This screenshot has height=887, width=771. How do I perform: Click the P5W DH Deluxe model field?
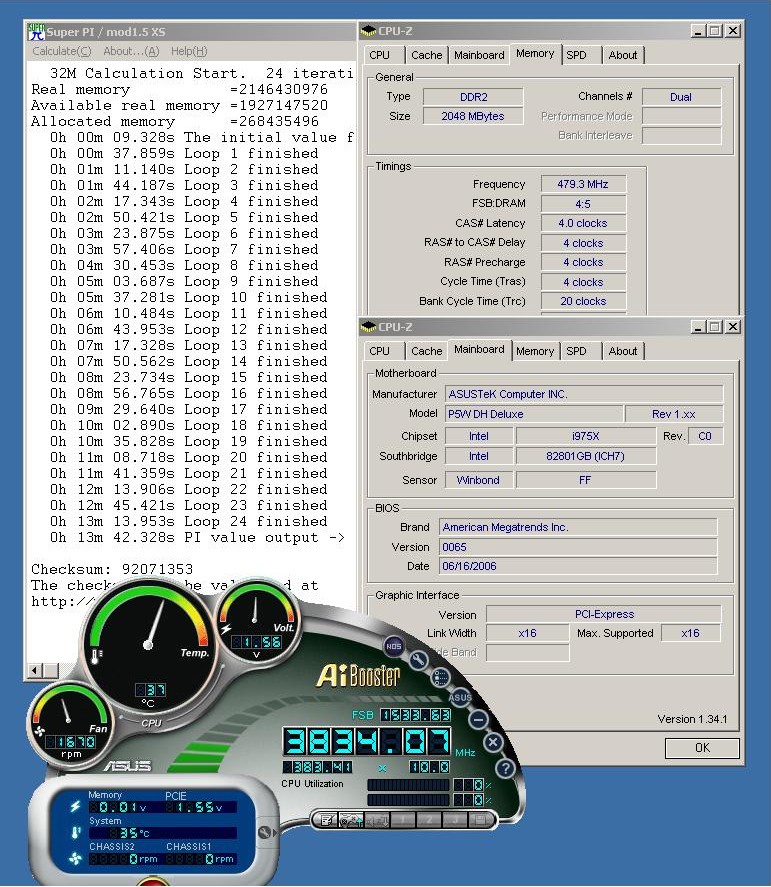[x=533, y=414]
